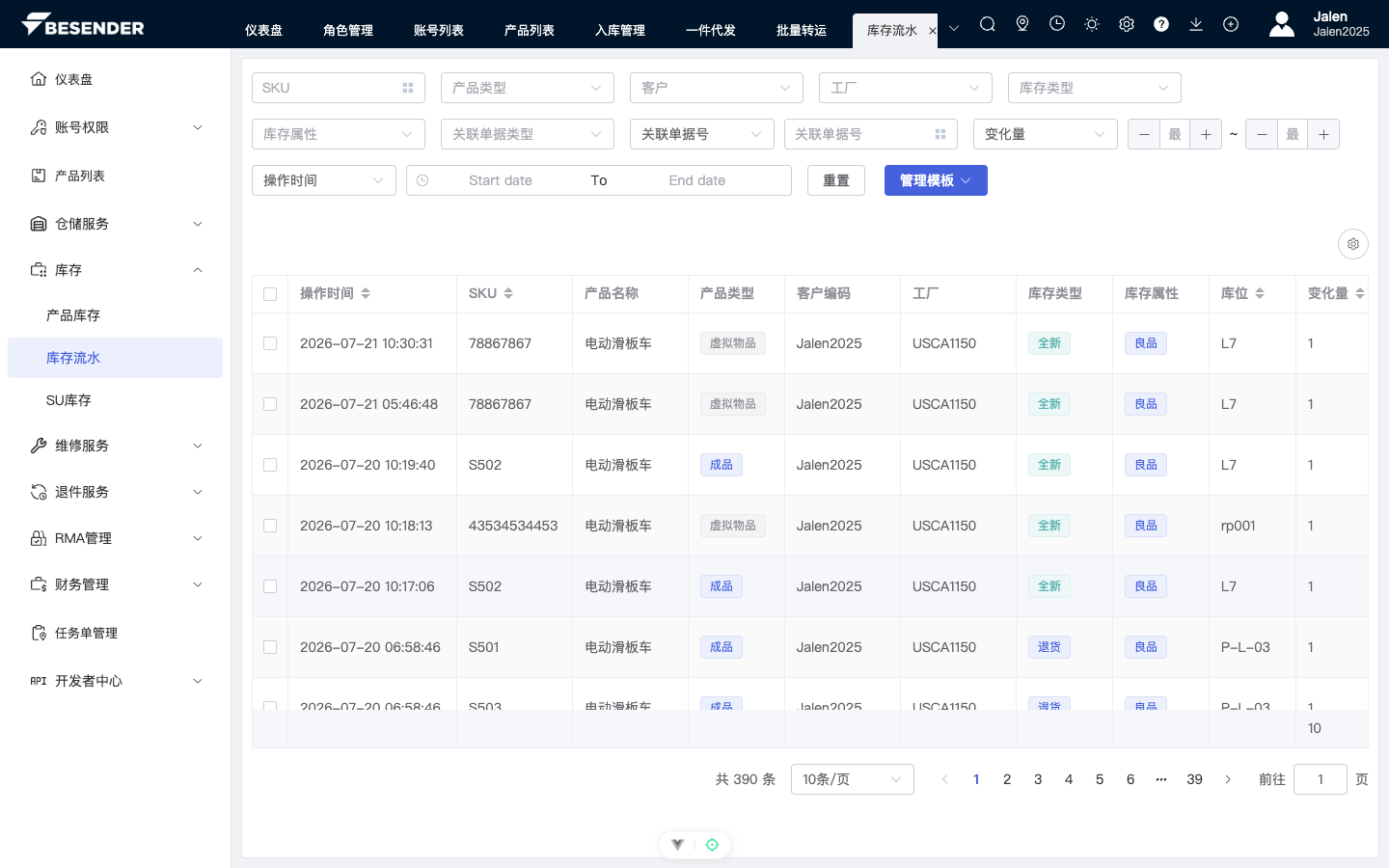This screenshot has width=1389, height=868.
Task: Expand more tabs chevron in header
Action: point(954,28)
